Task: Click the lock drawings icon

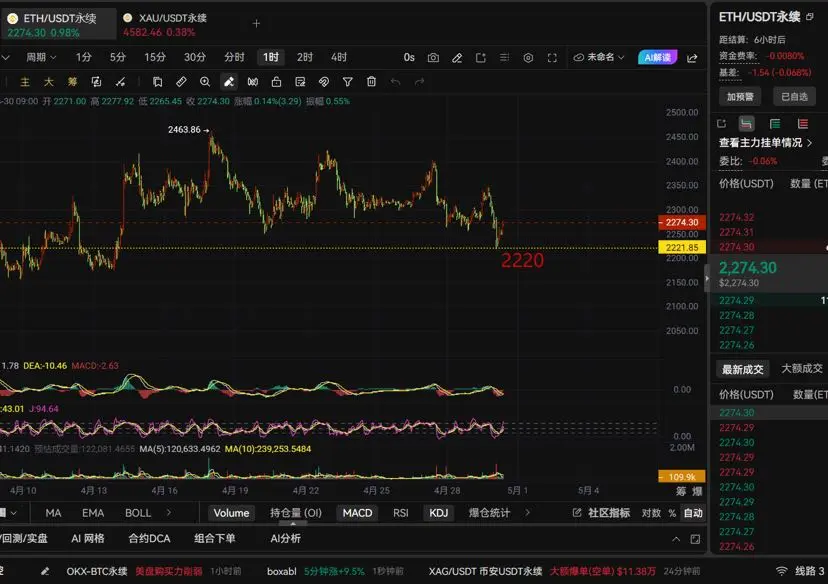Action: (276, 81)
